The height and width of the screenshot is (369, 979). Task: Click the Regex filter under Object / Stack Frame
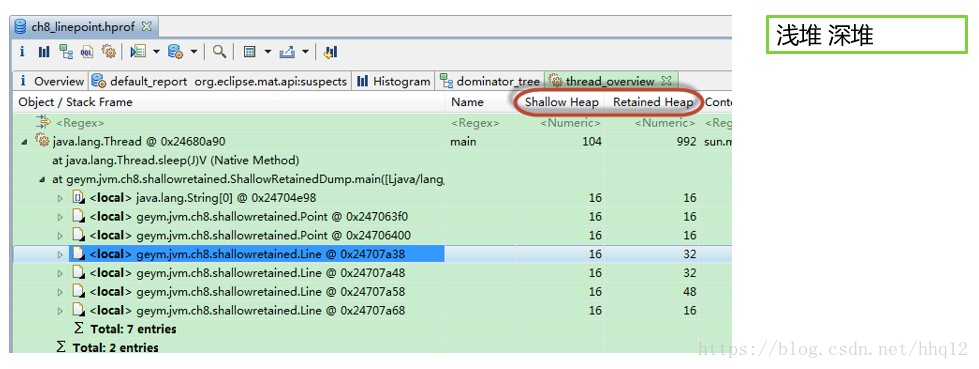[80, 123]
